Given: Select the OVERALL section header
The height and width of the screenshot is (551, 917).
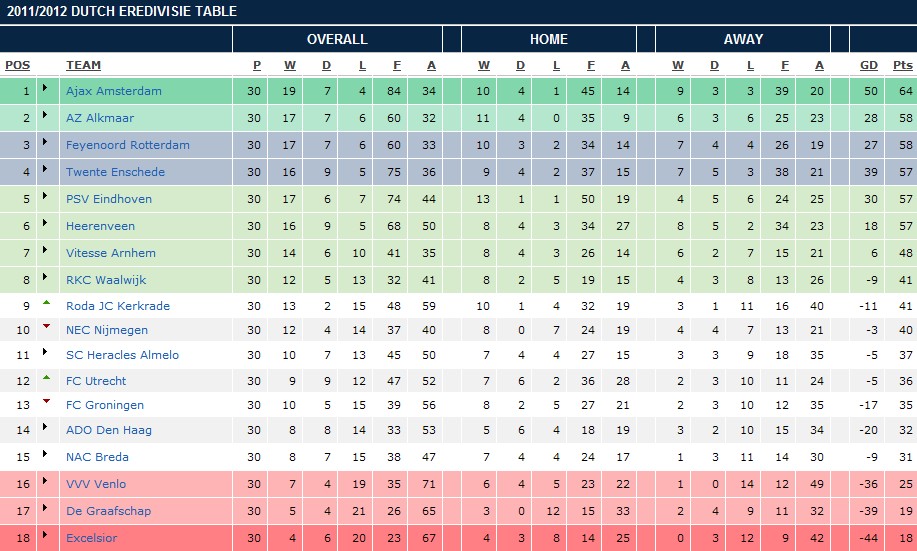Looking at the screenshot, I should point(336,40).
